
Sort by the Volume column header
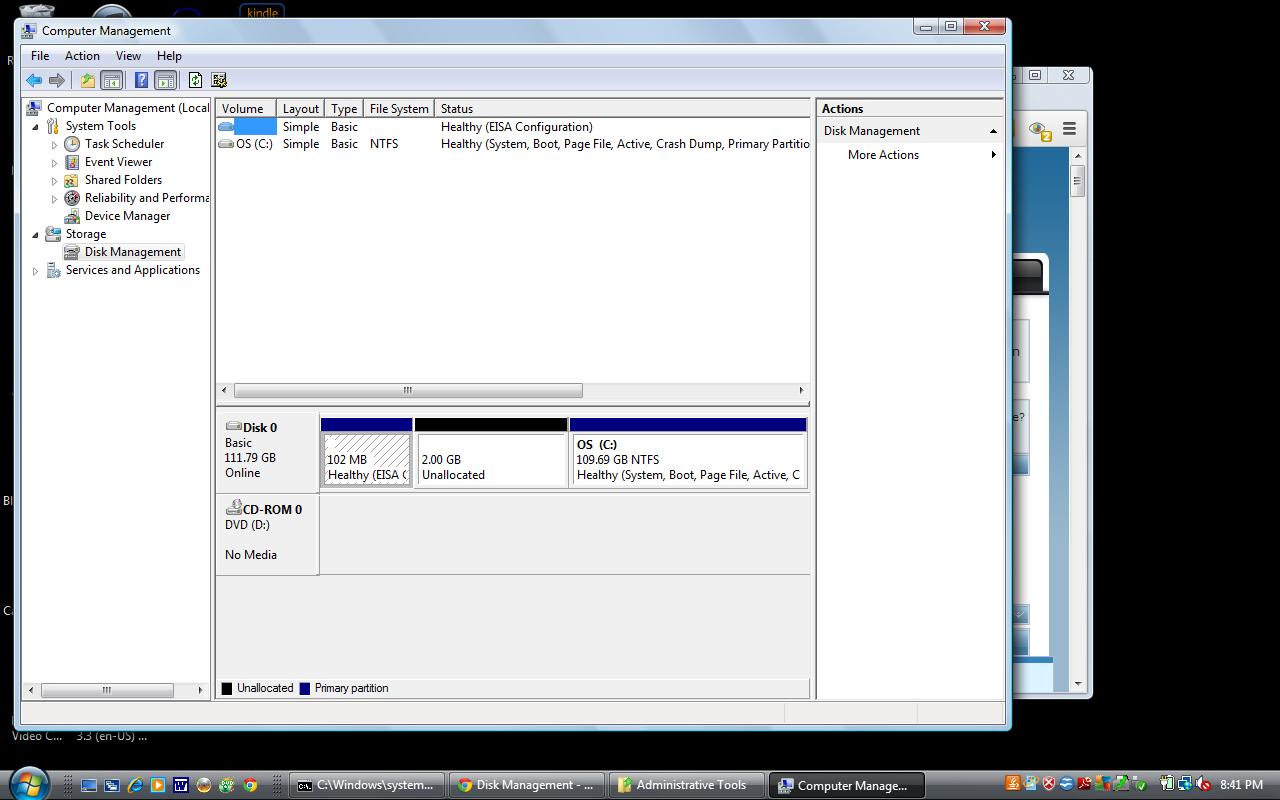click(x=246, y=109)
